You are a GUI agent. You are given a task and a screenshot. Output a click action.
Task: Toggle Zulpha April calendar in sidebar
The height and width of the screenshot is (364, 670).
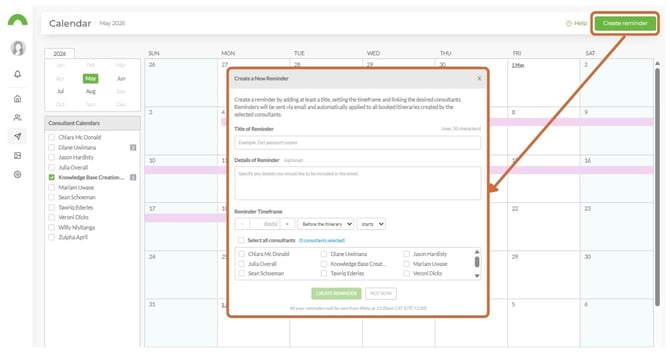click(x=52, y=237)
